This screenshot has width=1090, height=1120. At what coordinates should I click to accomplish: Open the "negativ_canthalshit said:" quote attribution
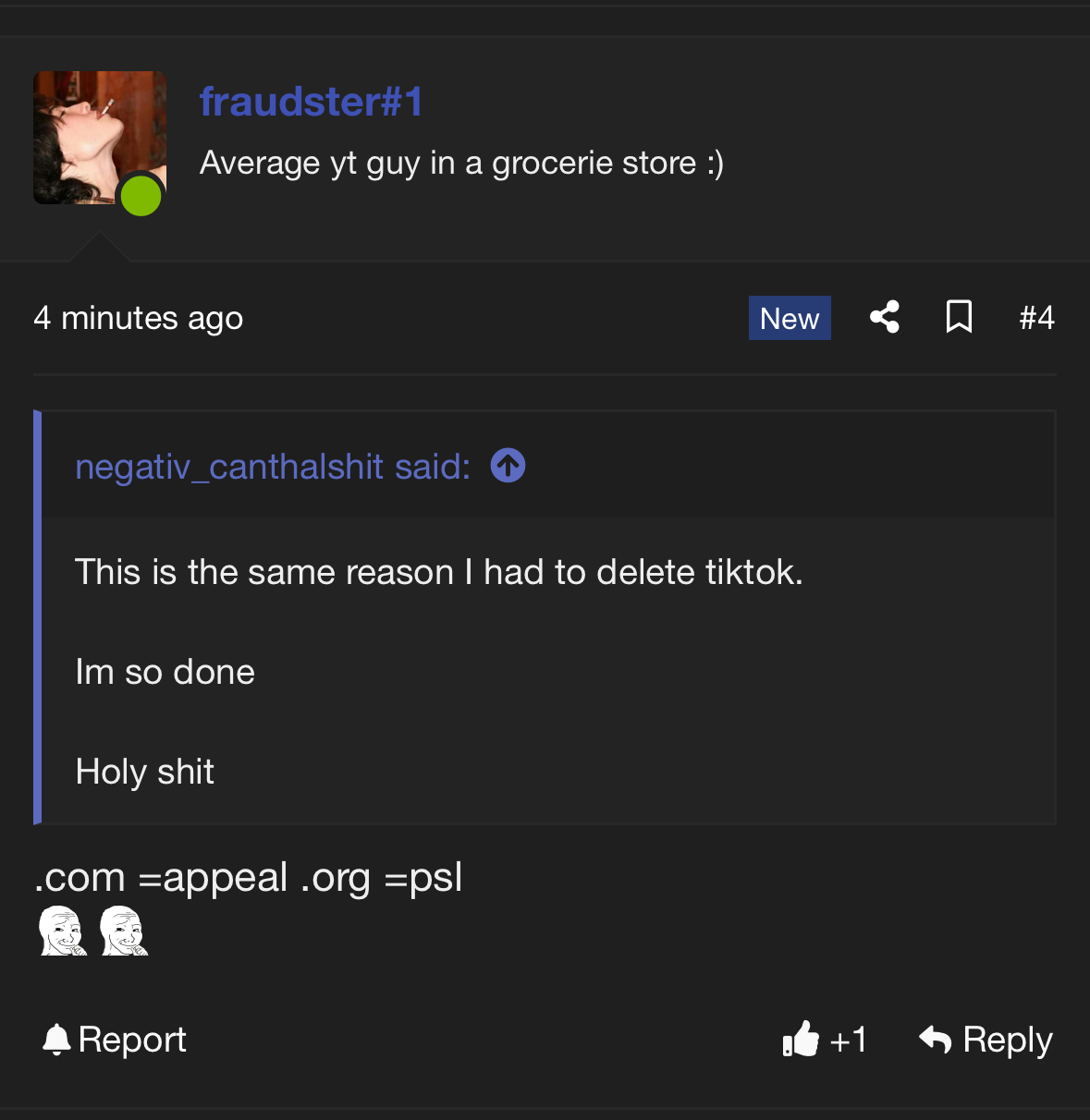[273, 467]
